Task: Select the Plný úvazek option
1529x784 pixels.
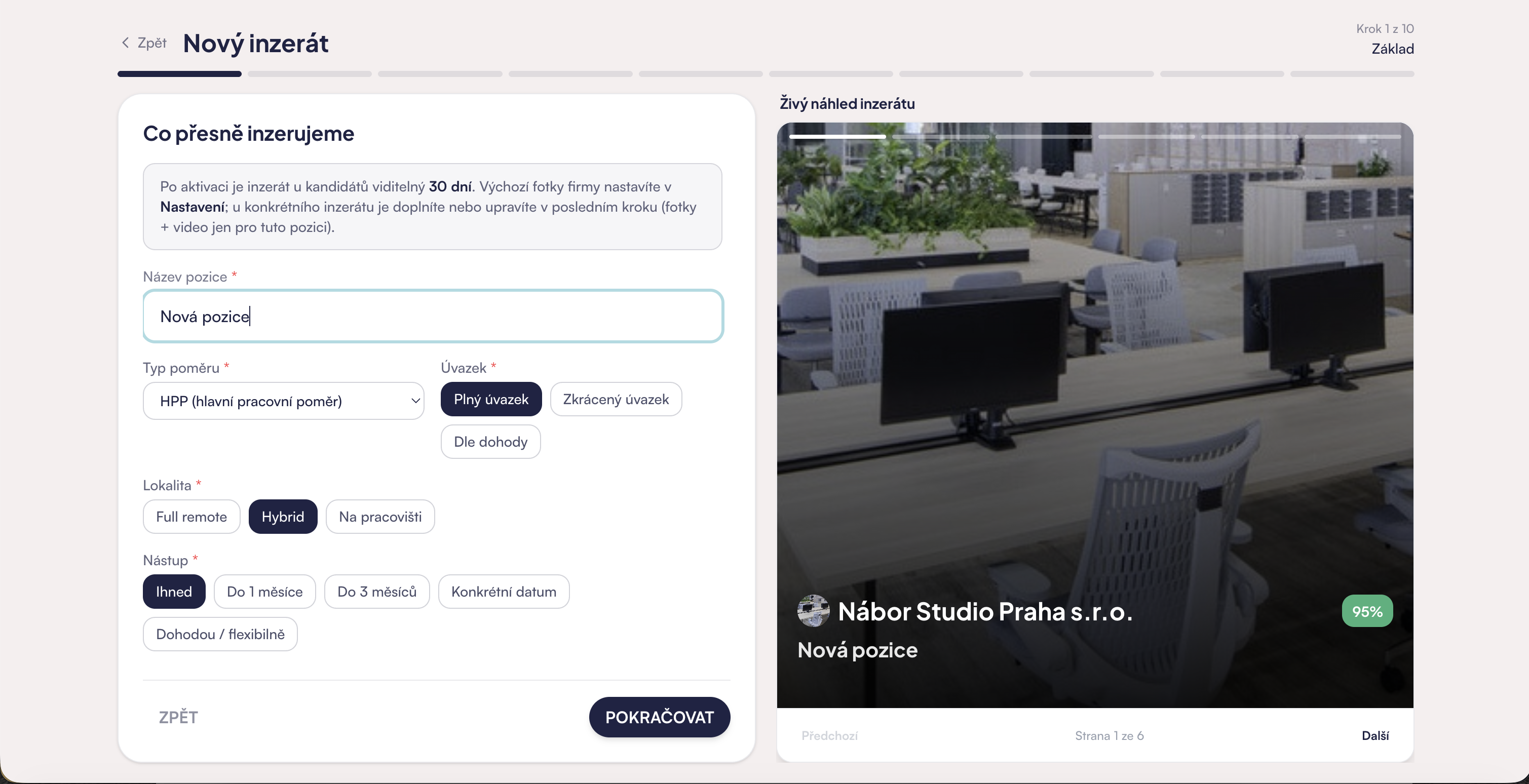Action: (491, 400)
